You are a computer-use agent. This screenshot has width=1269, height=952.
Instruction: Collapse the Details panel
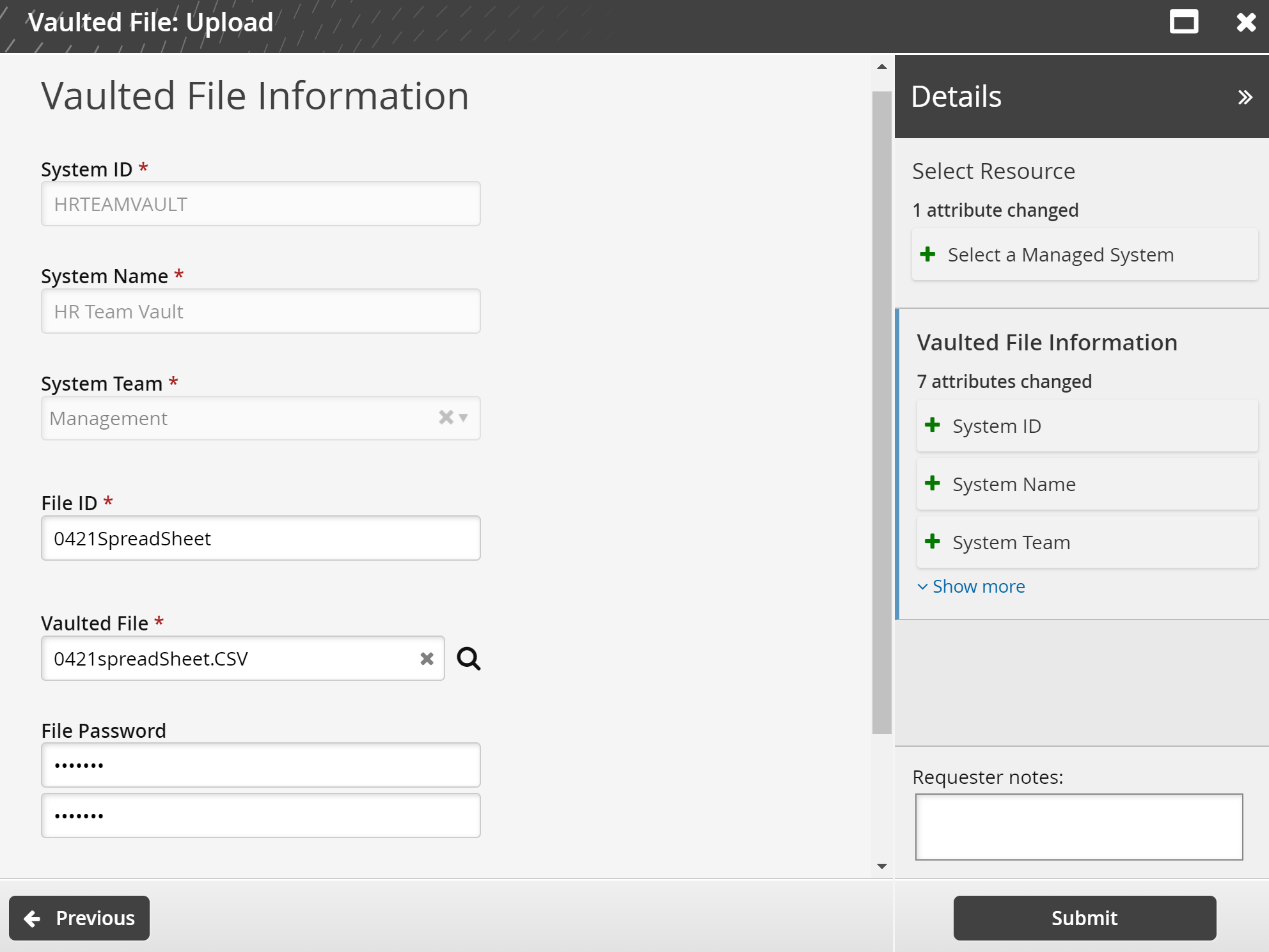tap(1245, 96)
